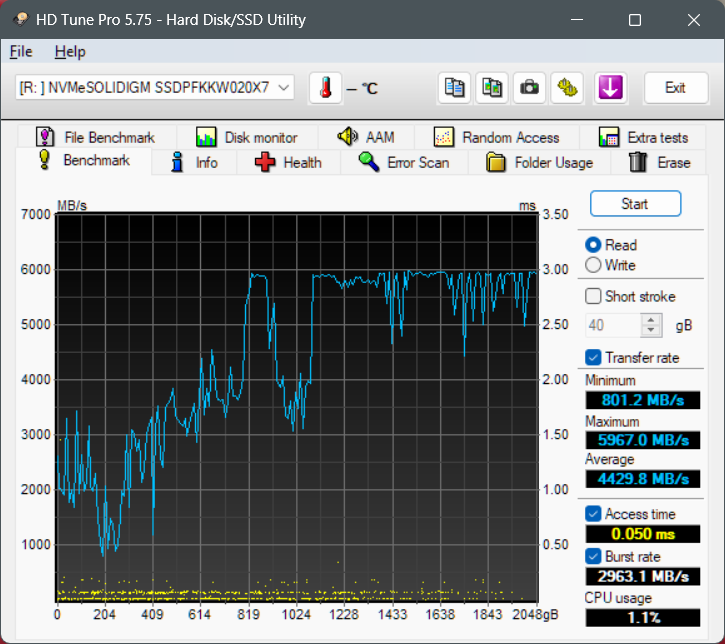Start the benchmark test
Screen dimensions: 725x644
coord(635,204)
